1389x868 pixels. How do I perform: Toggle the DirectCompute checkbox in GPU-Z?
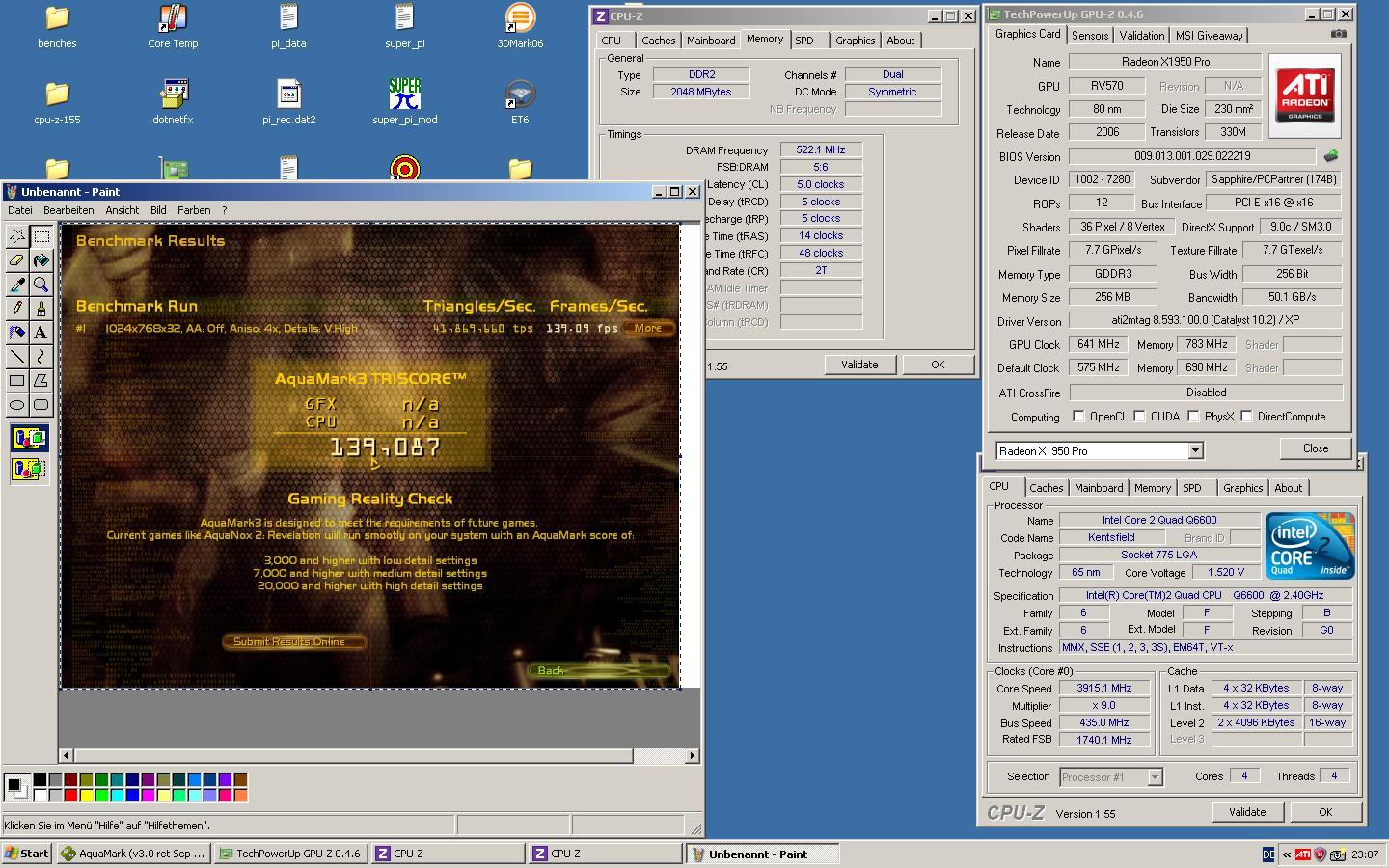coord(1247,417)
